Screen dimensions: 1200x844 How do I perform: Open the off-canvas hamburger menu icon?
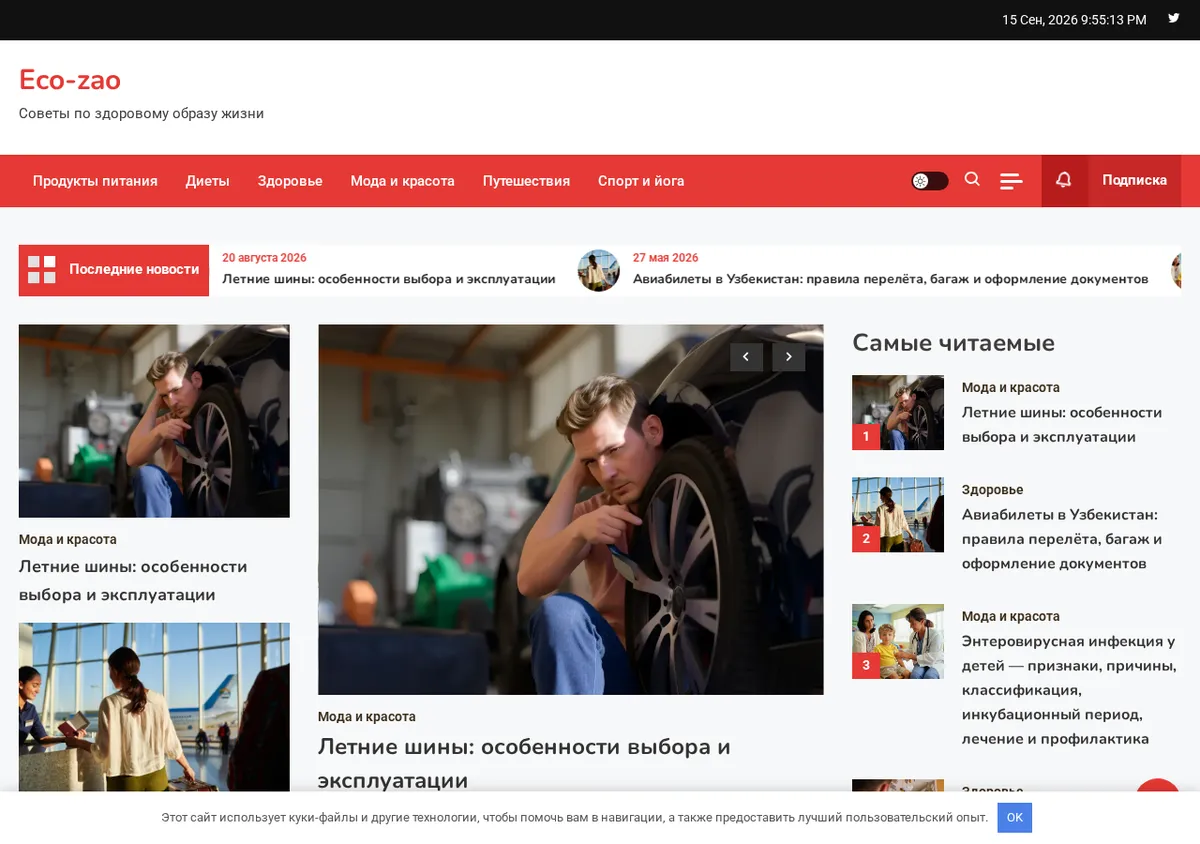tap(1011, 181)
